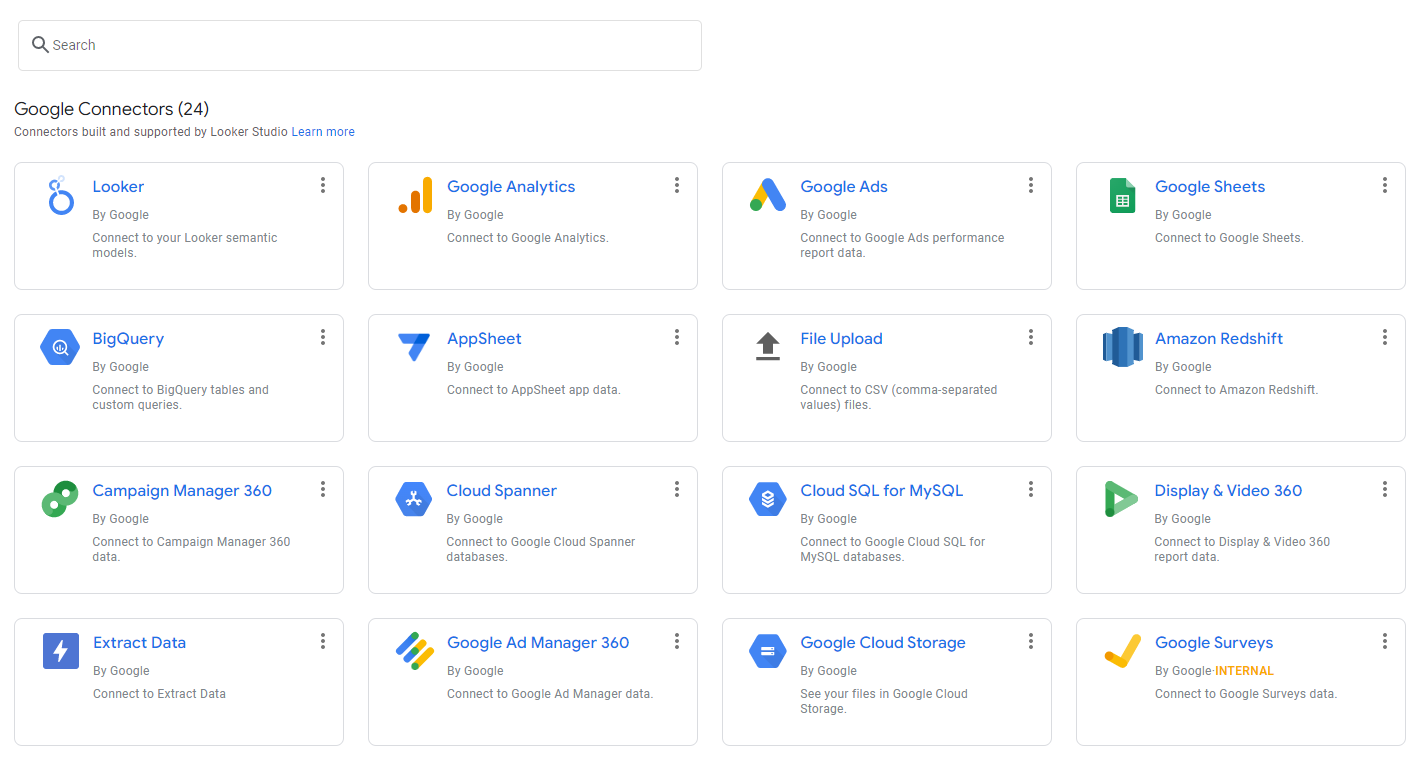The image size is (1419, 758).
Task: Click the Google Surveys checkmark icon
Action: [x=1122, y=651]
